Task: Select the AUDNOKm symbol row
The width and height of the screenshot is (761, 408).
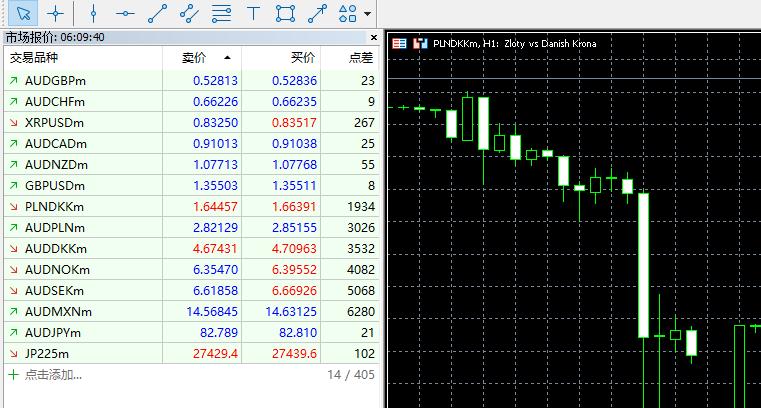Action: tap(192, 269)
